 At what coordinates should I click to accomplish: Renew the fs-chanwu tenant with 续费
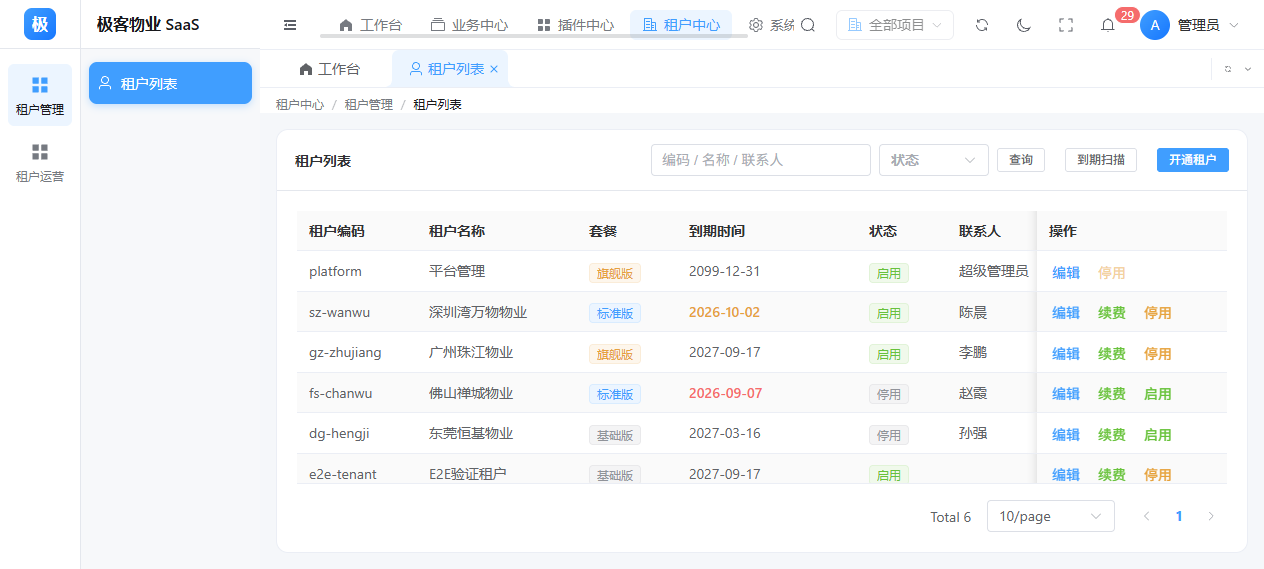coord(1112,394)
